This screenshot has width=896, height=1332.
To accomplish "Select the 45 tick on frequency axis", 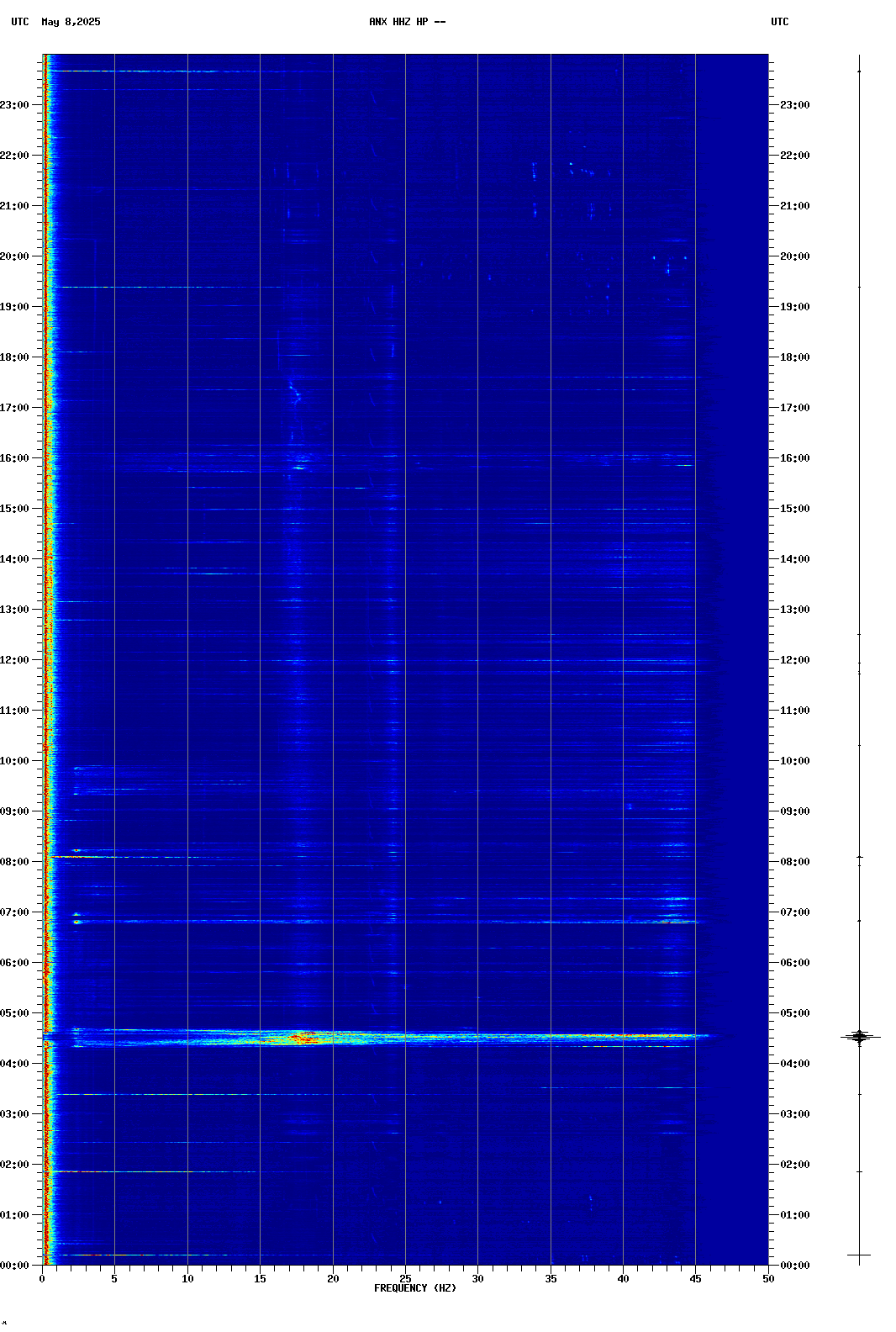I will (695, 1279).
